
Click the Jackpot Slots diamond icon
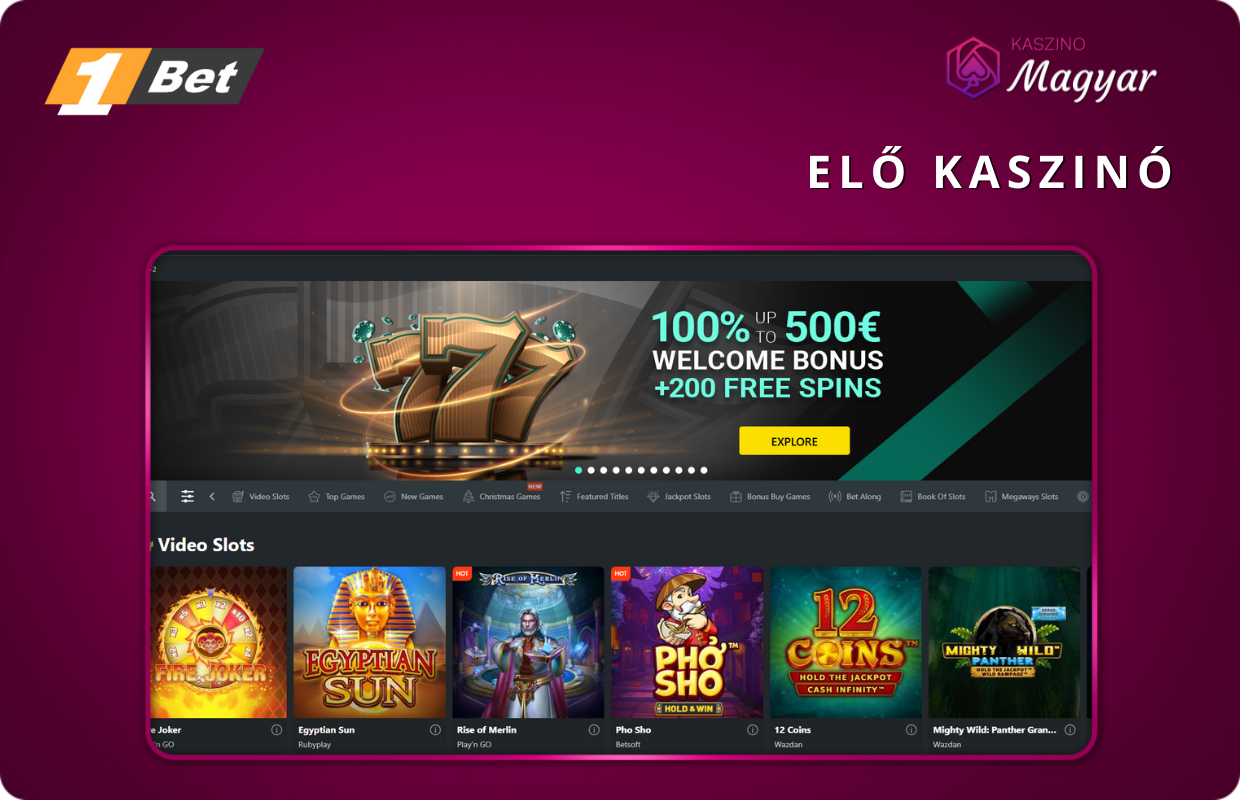[653, 496]
